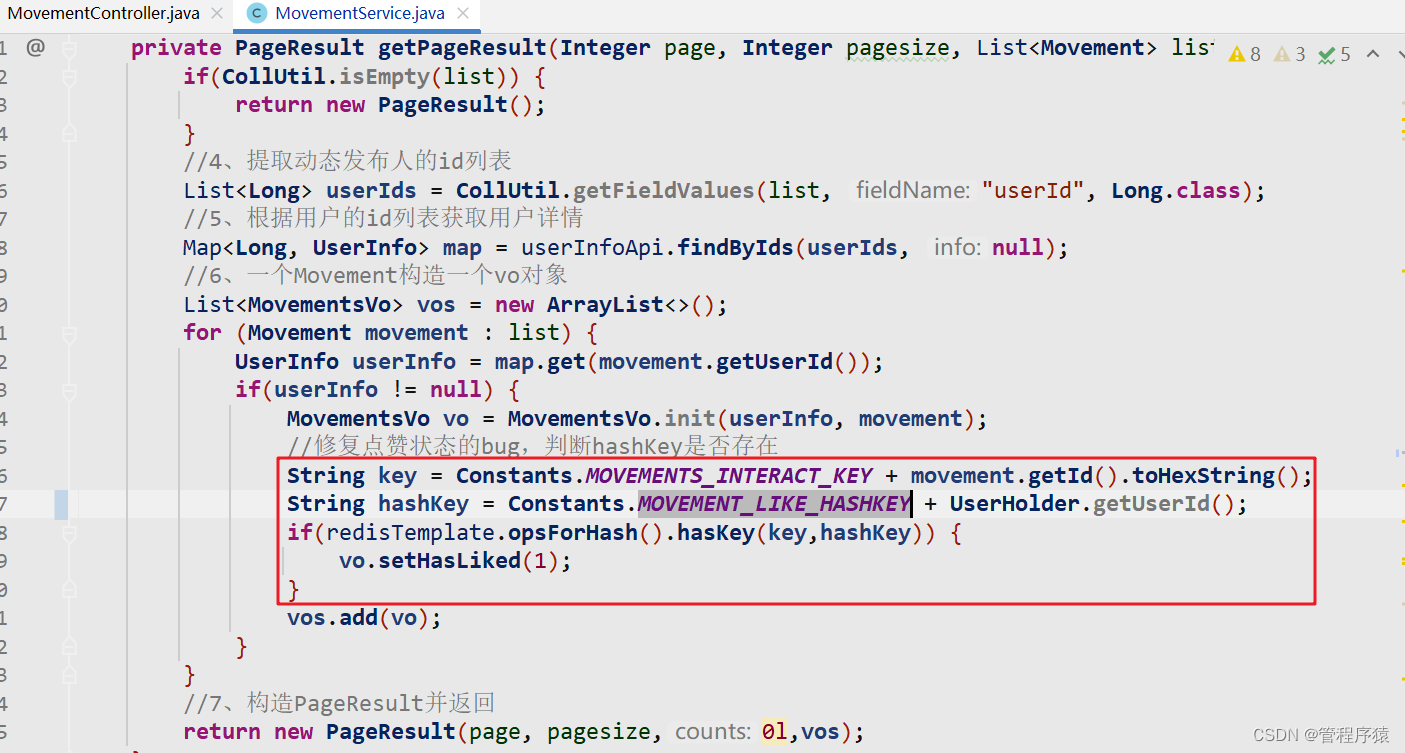1405x753 pixels.
Task: Click the MovementService class file icon
Action: point(257,14)
